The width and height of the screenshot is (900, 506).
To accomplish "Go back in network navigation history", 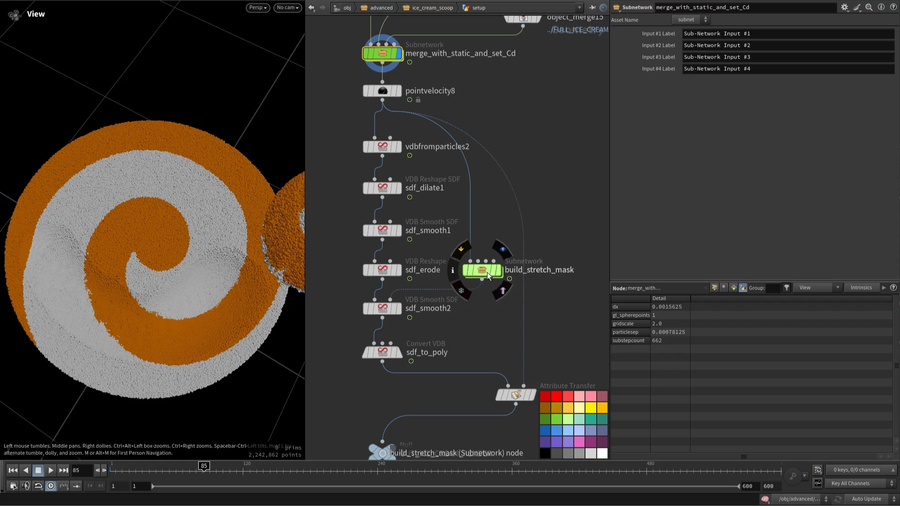I will coord(312,7).
